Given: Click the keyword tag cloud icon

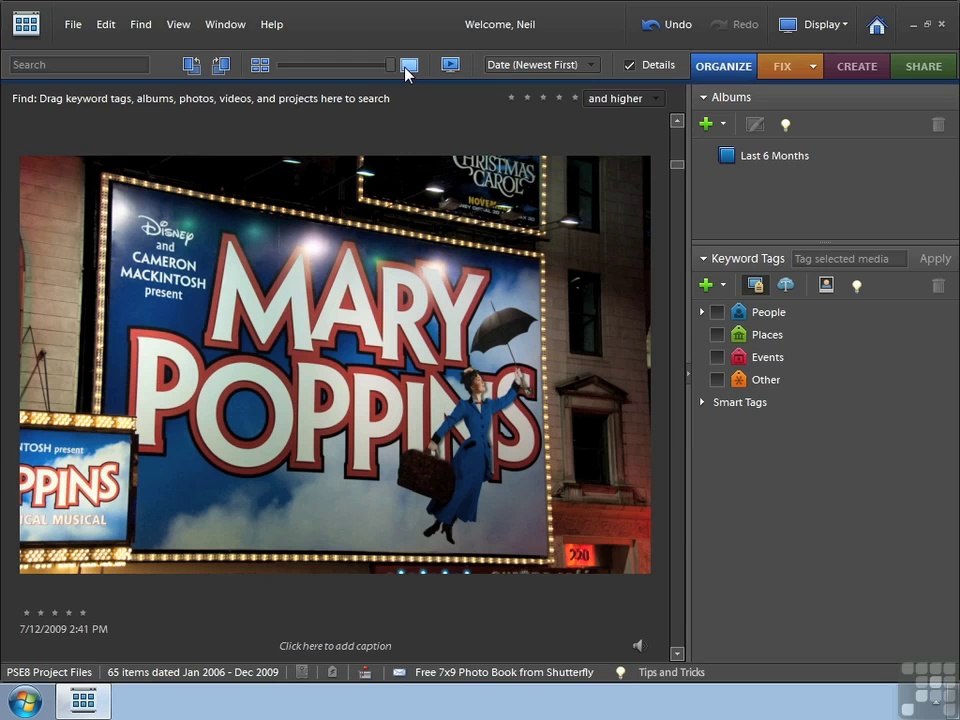Looking at the screenshot, I should coord(786,284).
